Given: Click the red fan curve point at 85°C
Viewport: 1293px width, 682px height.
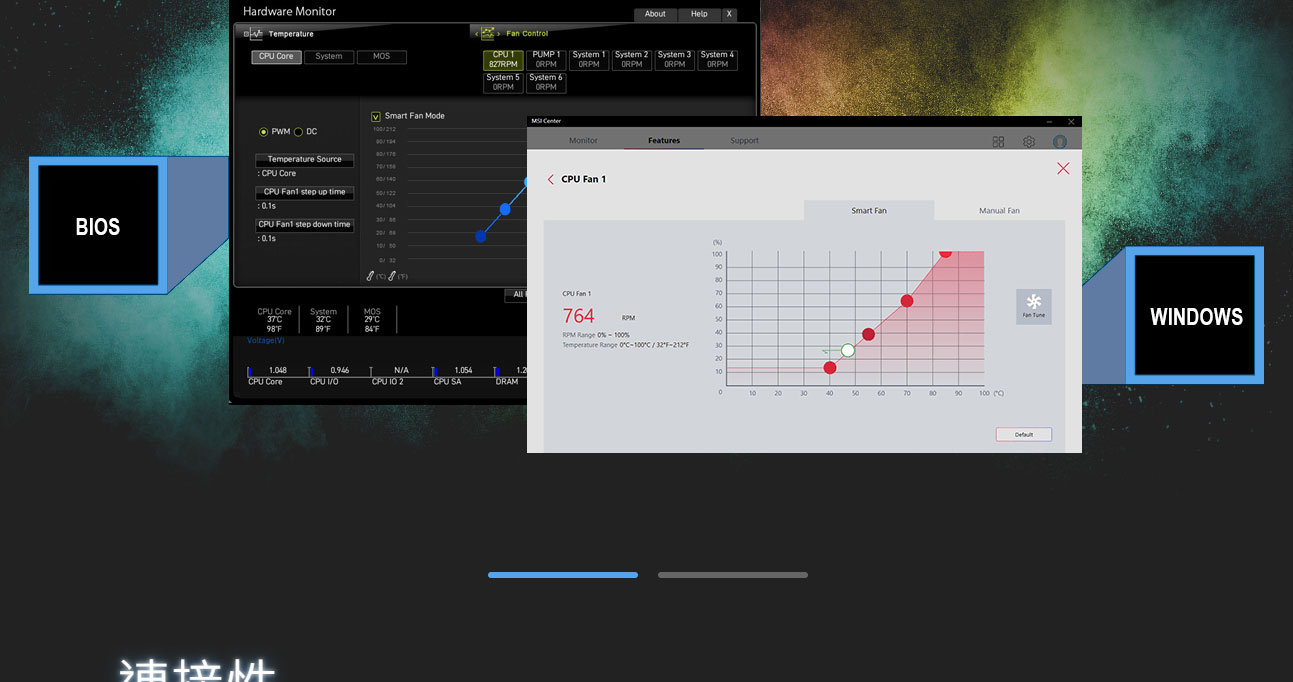Looking at the screenshot, I should pos(945,253).
